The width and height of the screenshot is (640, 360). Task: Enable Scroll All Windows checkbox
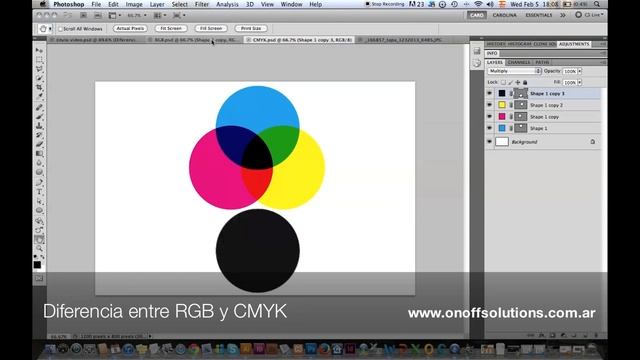point(60,29)
